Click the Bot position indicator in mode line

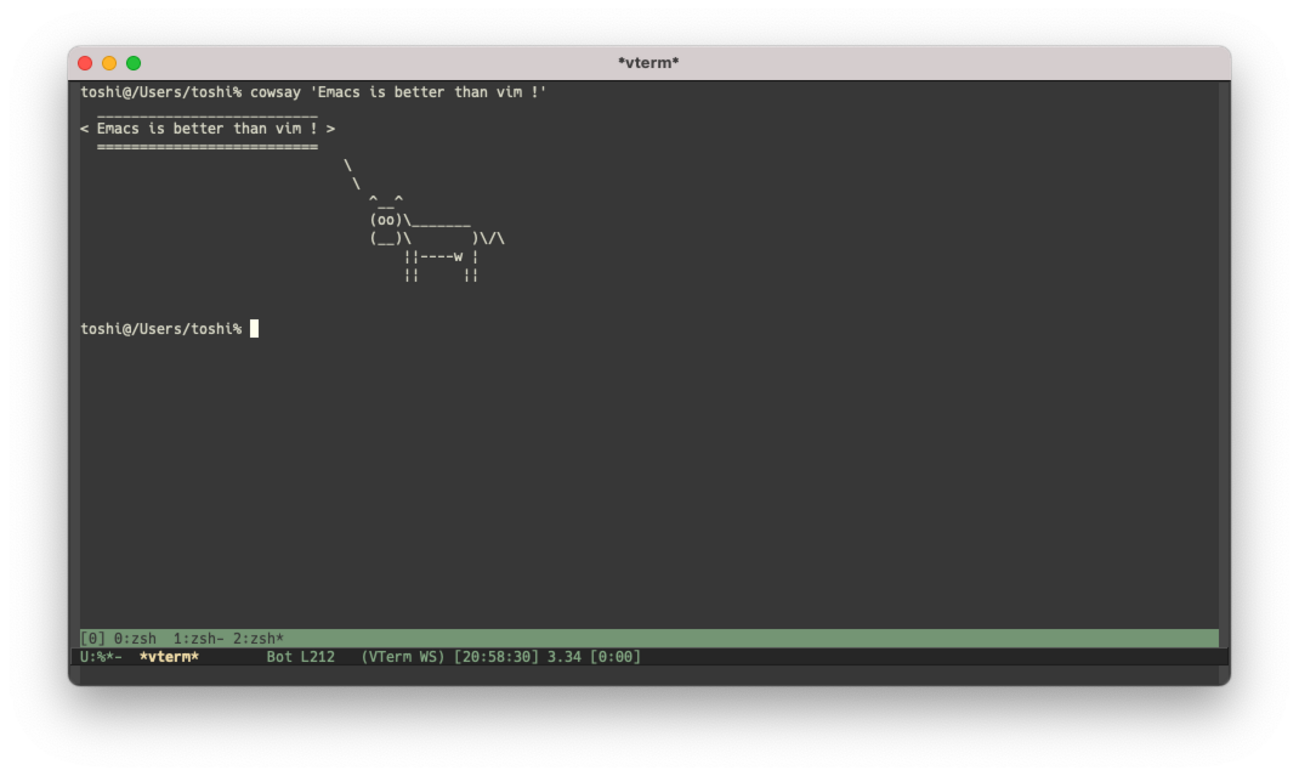point(279,657)
